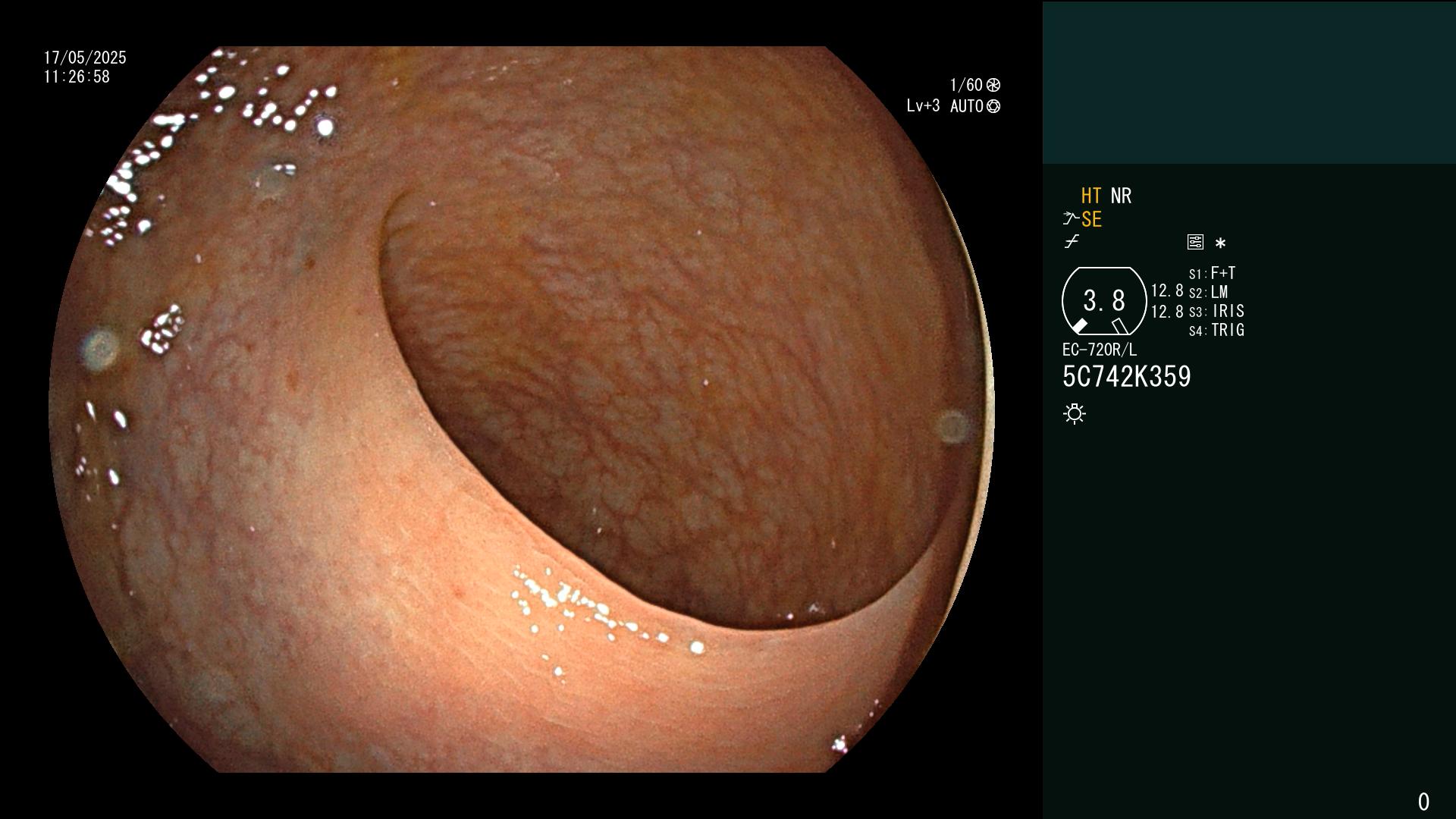Click the date 17/05/2025
The width and height of the screenshot is (1456, 819).
pyautogui.click(x=85, y=58)
